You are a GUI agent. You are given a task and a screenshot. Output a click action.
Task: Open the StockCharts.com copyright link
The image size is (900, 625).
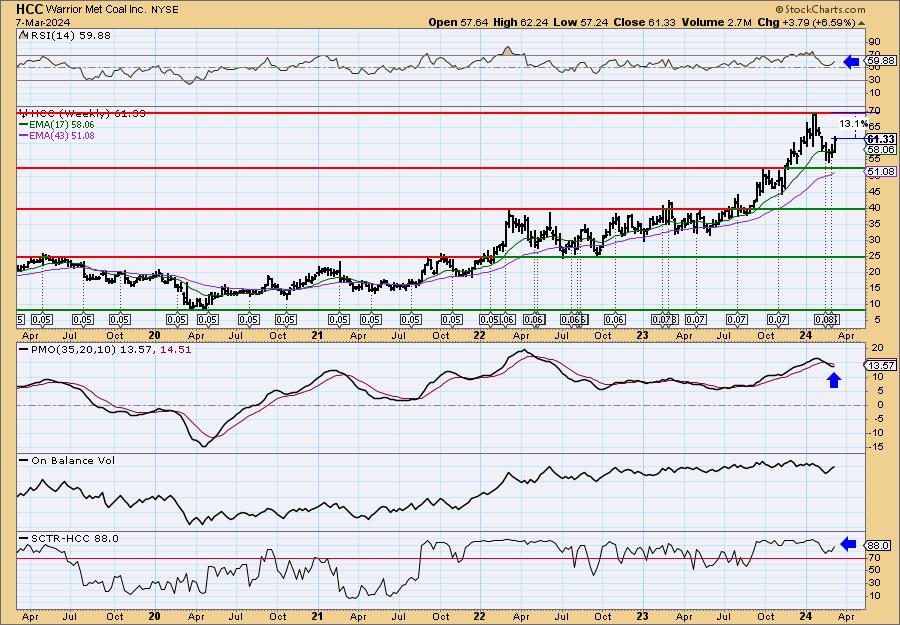[x=820, y=9]
